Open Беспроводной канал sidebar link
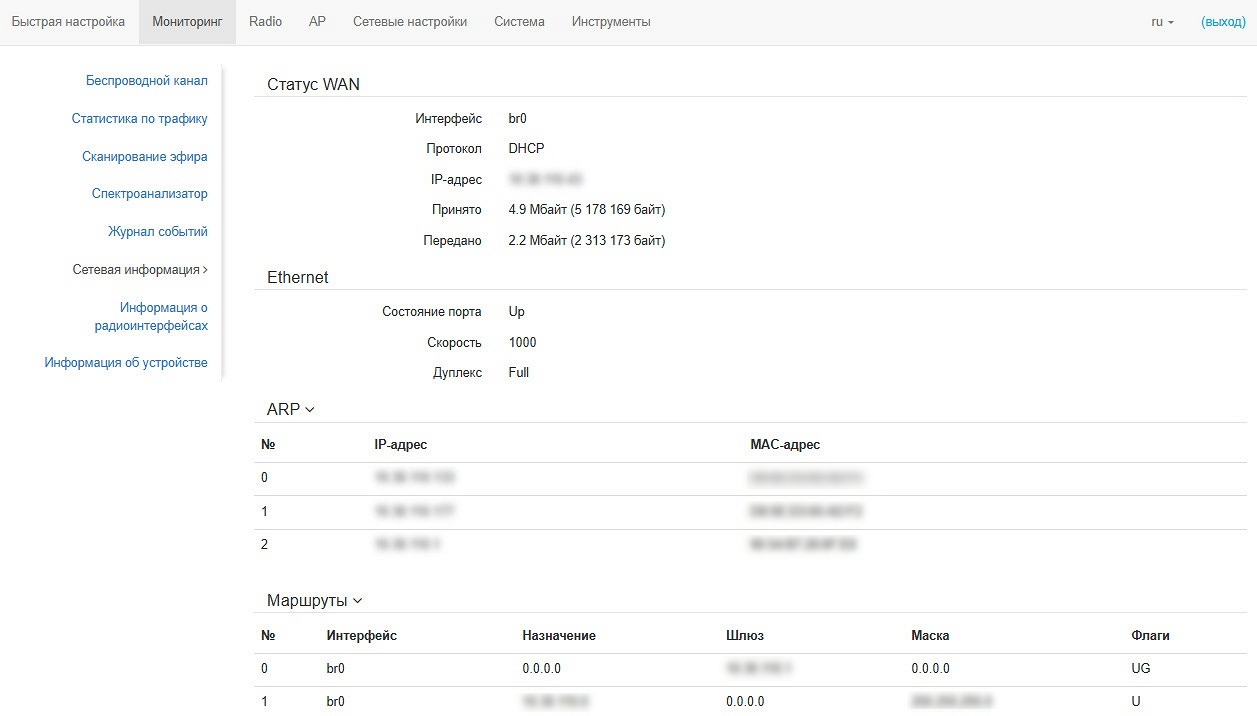The width and height of the screenshot is (1257, 716). coord(147,81)
